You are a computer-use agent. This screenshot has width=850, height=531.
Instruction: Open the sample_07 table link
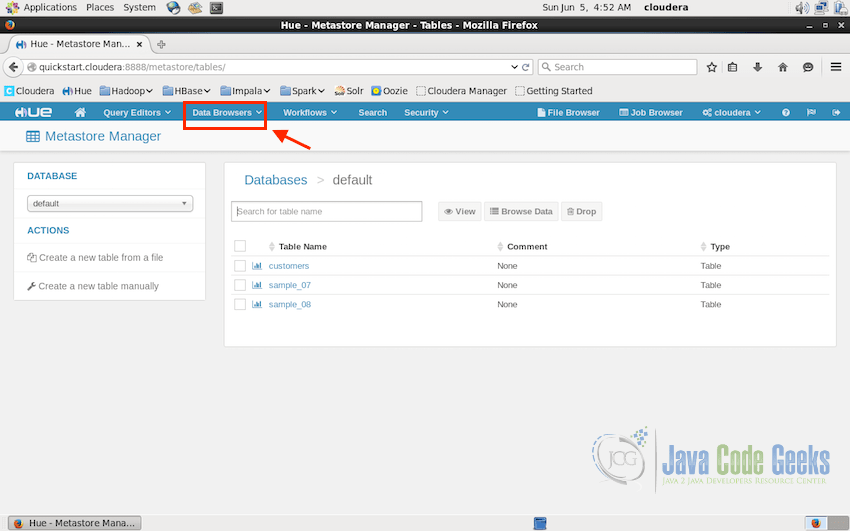(289, 285)
